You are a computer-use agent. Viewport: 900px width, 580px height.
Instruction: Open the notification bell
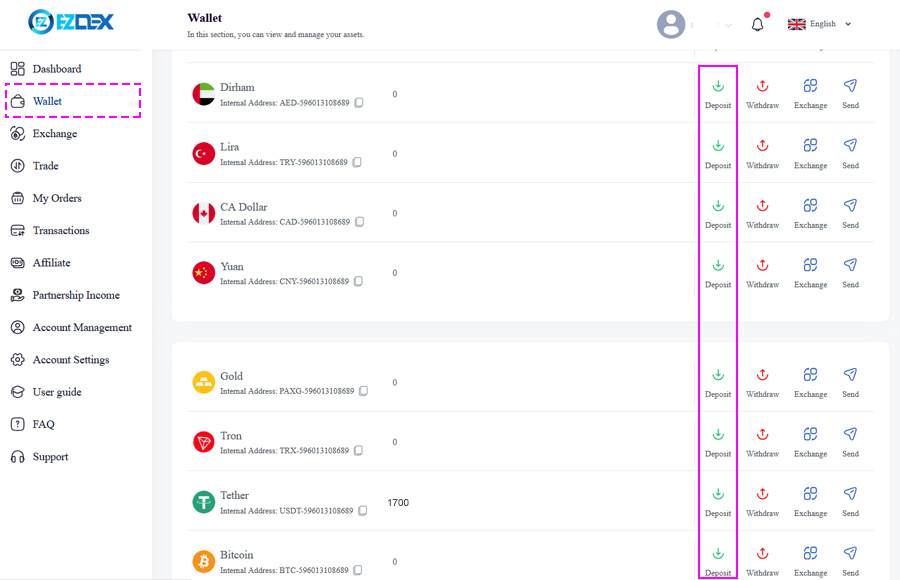pyautogui.click(x=758, y=25)
